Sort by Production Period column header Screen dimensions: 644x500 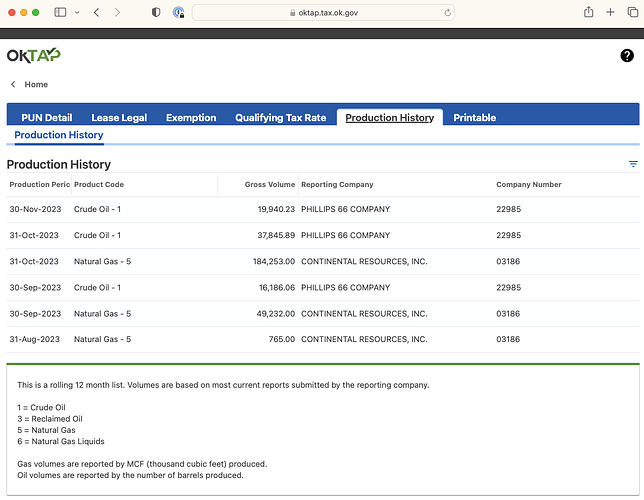(x=39, y=184)
